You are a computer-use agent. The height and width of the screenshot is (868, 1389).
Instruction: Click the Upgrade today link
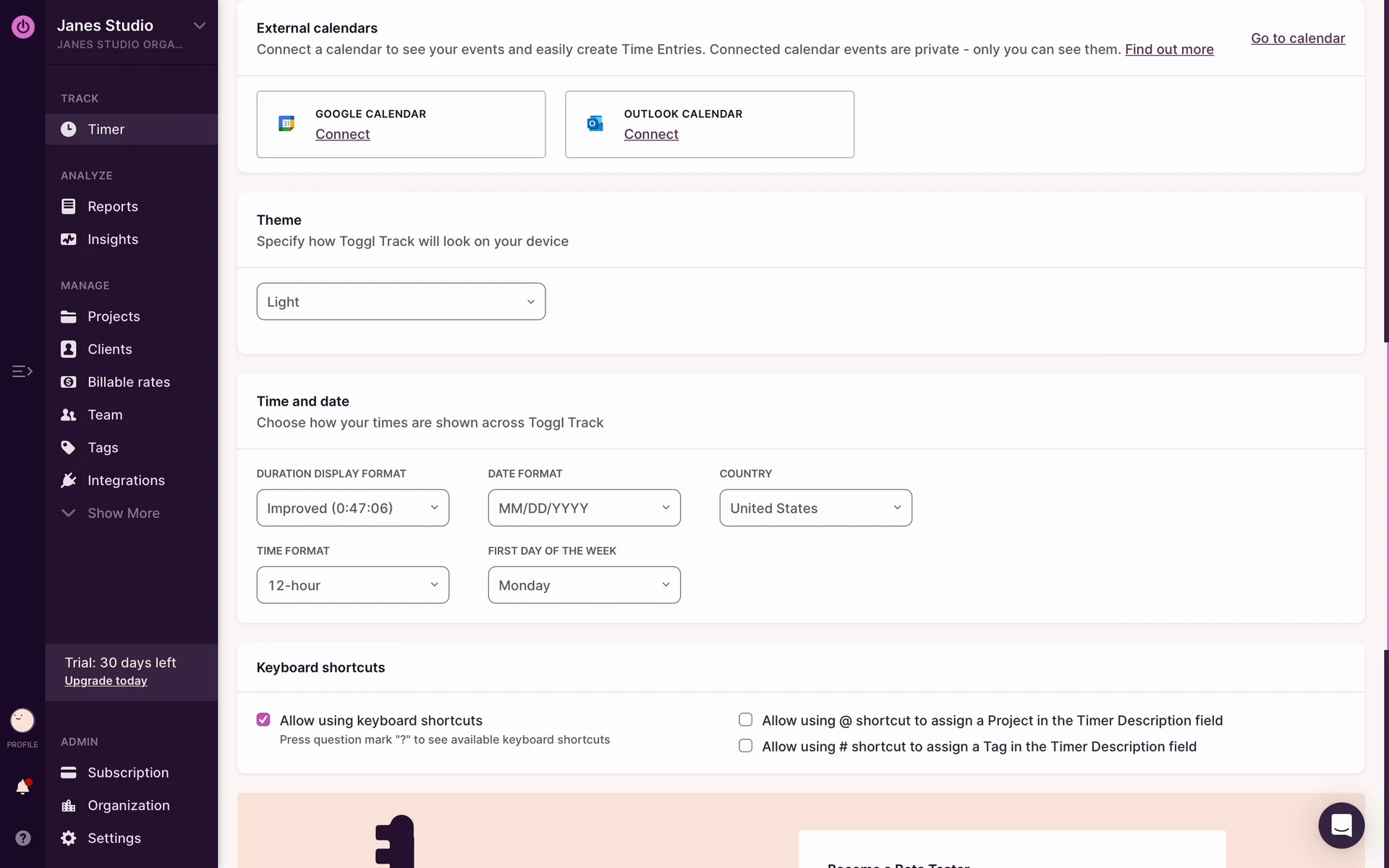[x=106, y=681]
